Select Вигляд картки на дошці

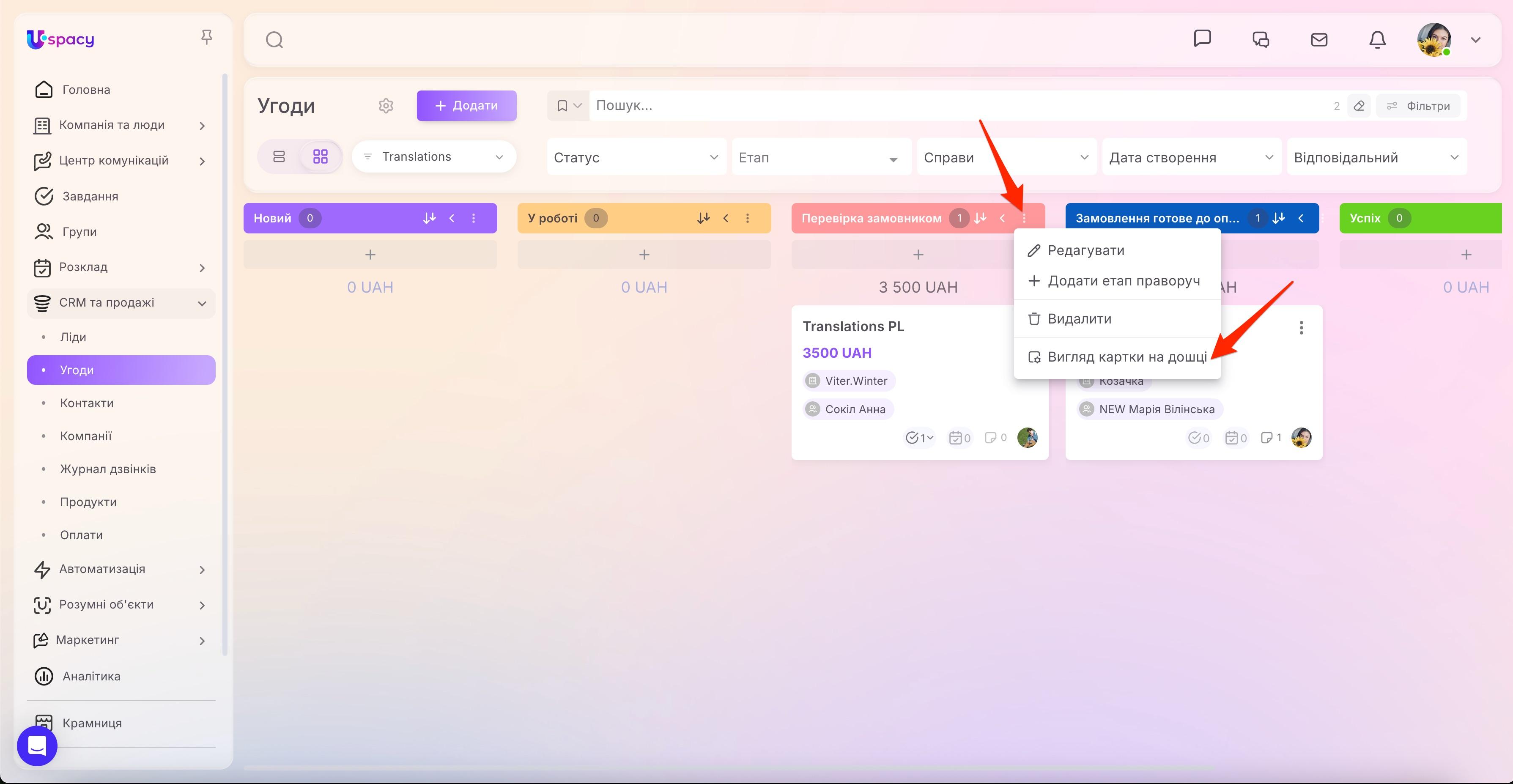1117,357
